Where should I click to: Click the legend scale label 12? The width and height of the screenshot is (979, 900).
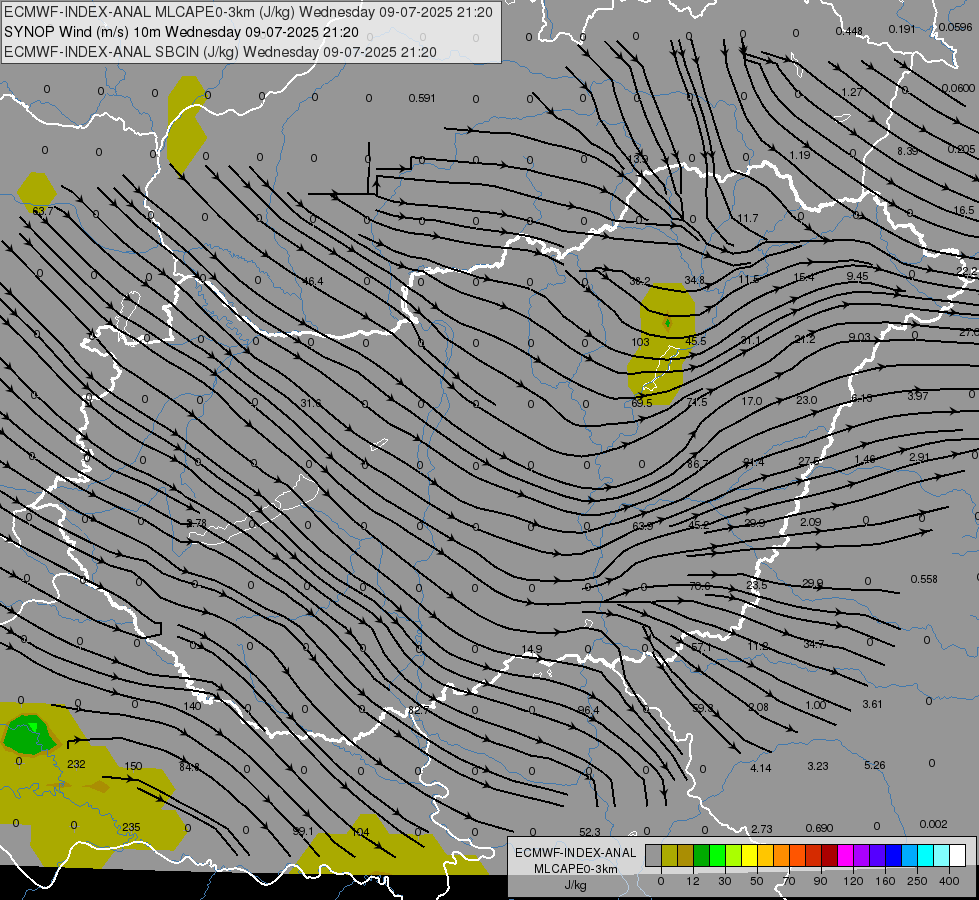693,881
